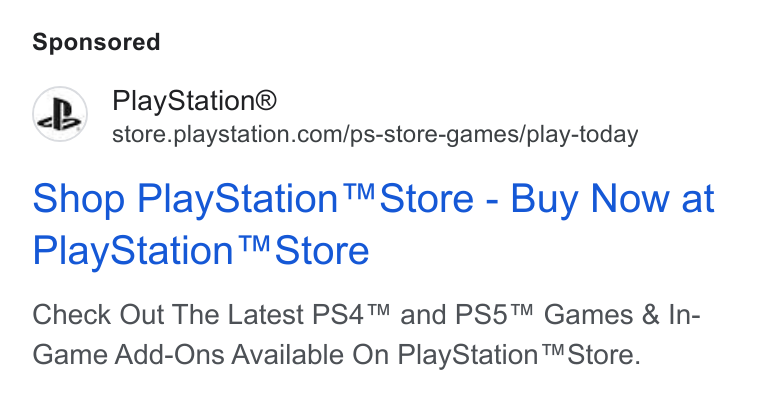Select the ad description about PS4 and PS5 games

point(366,334)
